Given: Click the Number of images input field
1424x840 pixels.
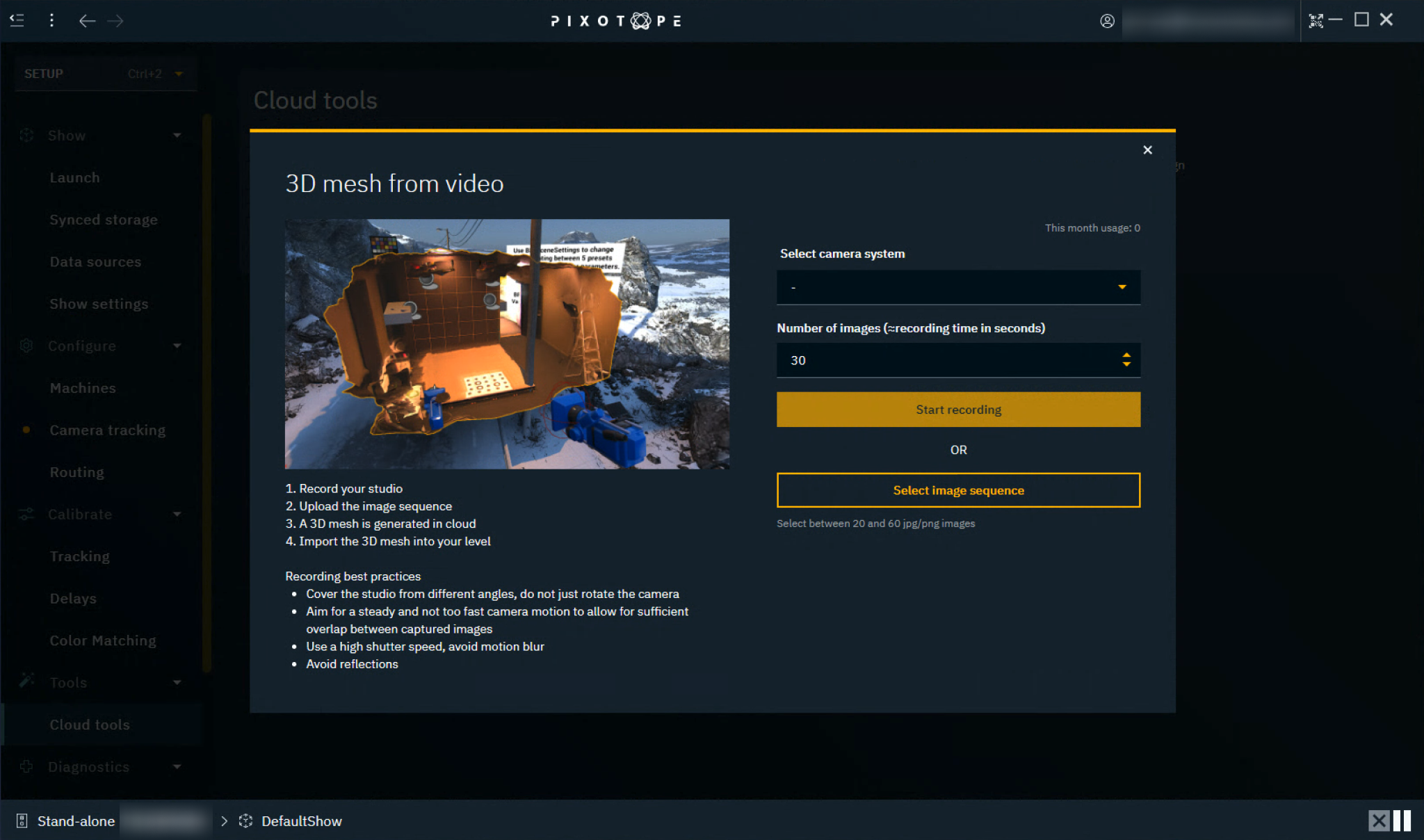Looking at the screenshot, I should pos(946,360).
